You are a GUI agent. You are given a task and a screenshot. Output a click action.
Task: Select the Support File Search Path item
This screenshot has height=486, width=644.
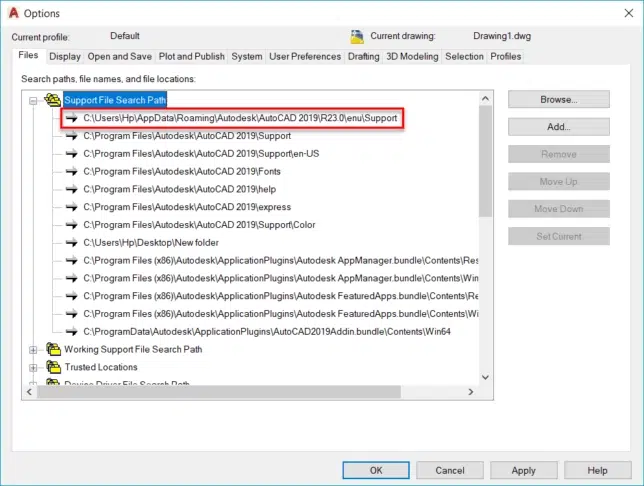(x=115, y=100)
